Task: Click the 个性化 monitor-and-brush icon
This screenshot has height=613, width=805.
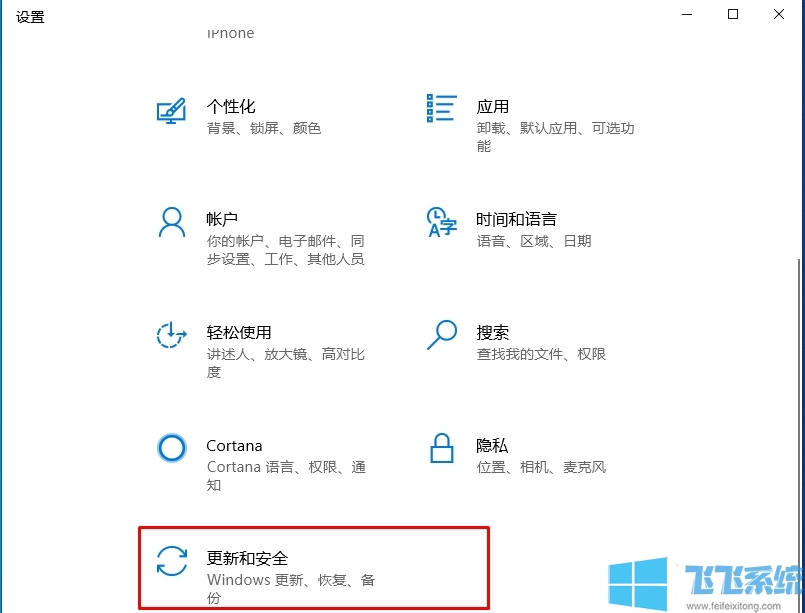Action: [x=172, y=112]
